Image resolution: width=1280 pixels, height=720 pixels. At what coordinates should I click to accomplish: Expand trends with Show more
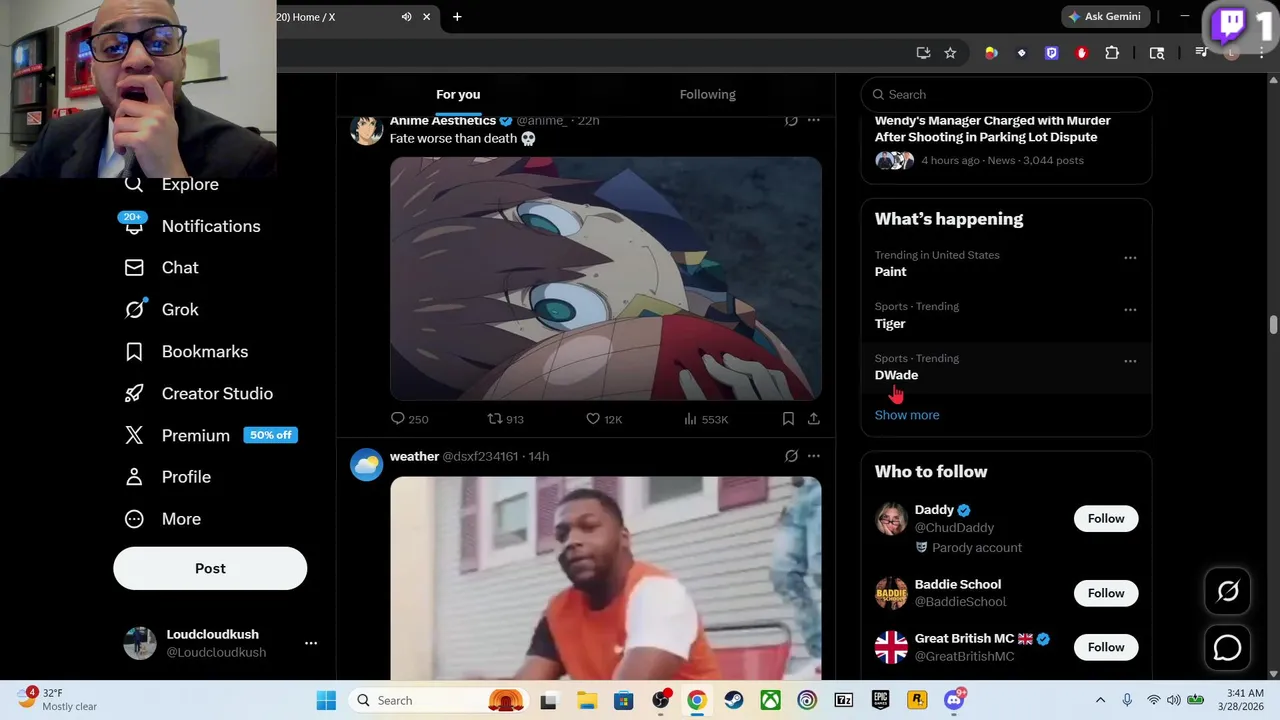(907, 415)
